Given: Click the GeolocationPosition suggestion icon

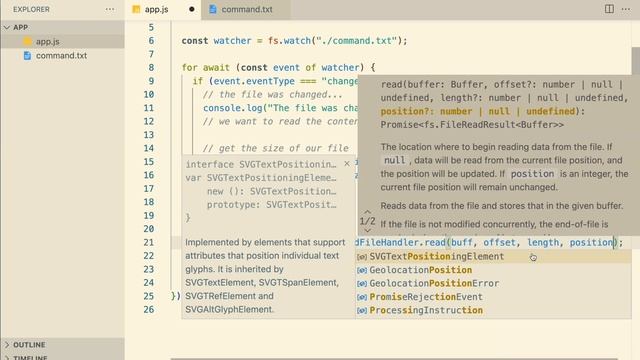Looking at the screenshot, I should 362,270.
